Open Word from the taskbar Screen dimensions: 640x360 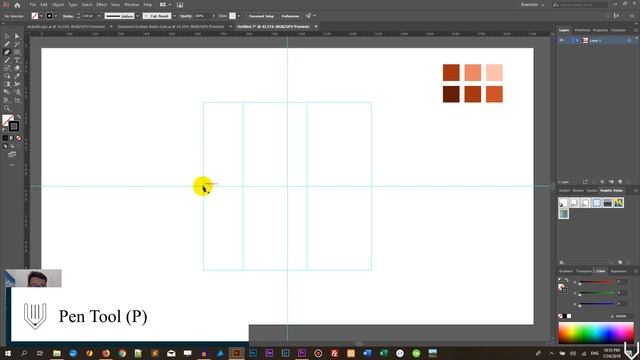pos(367,353)
